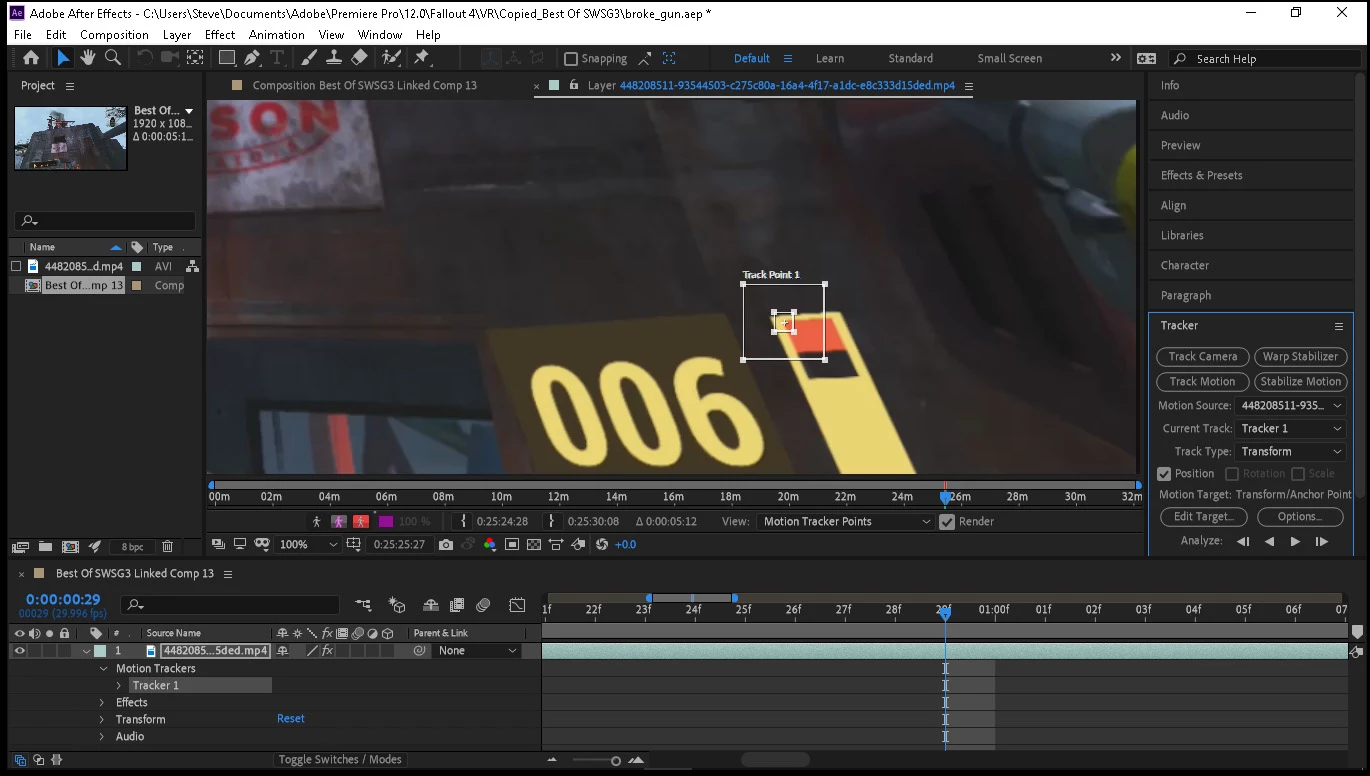Open the Motion Source dropdown
The width and height of the screenshot is (1370, 776).
[x=1290, y=406]
